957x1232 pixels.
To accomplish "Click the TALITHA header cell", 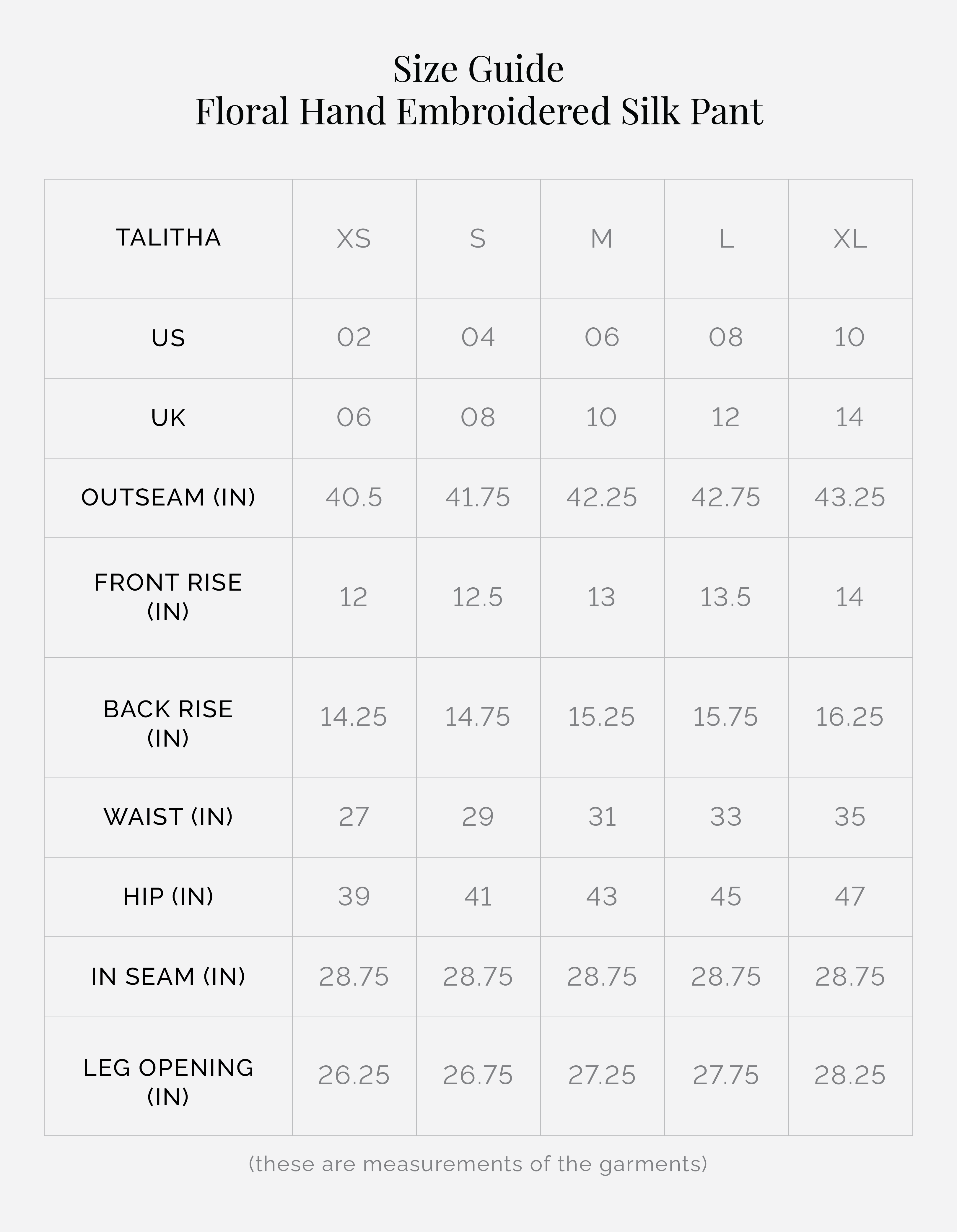I will [x=168, y=238].
